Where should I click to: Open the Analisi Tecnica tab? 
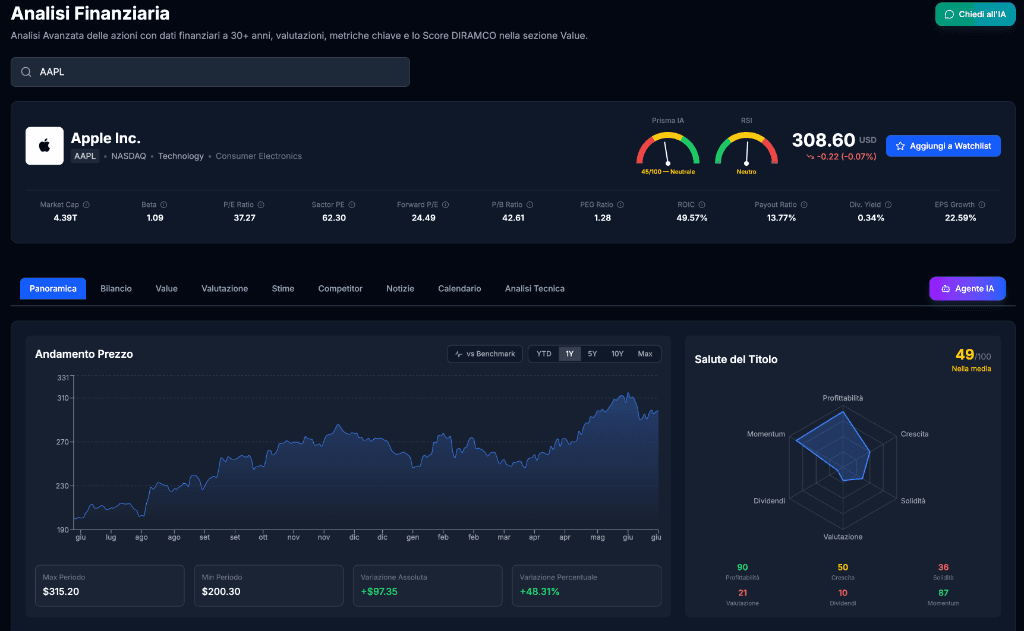point(535,289)
